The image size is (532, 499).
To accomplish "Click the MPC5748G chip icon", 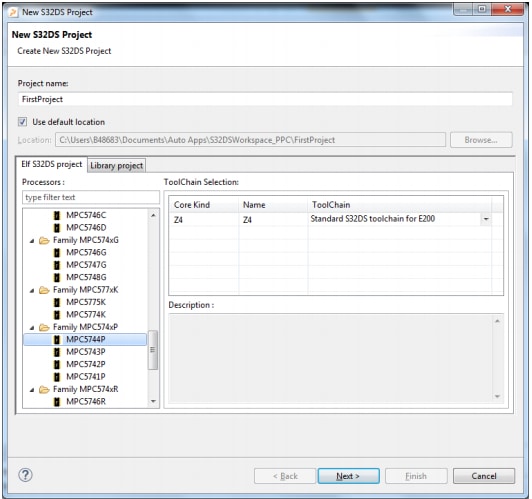I will (57, 277).
